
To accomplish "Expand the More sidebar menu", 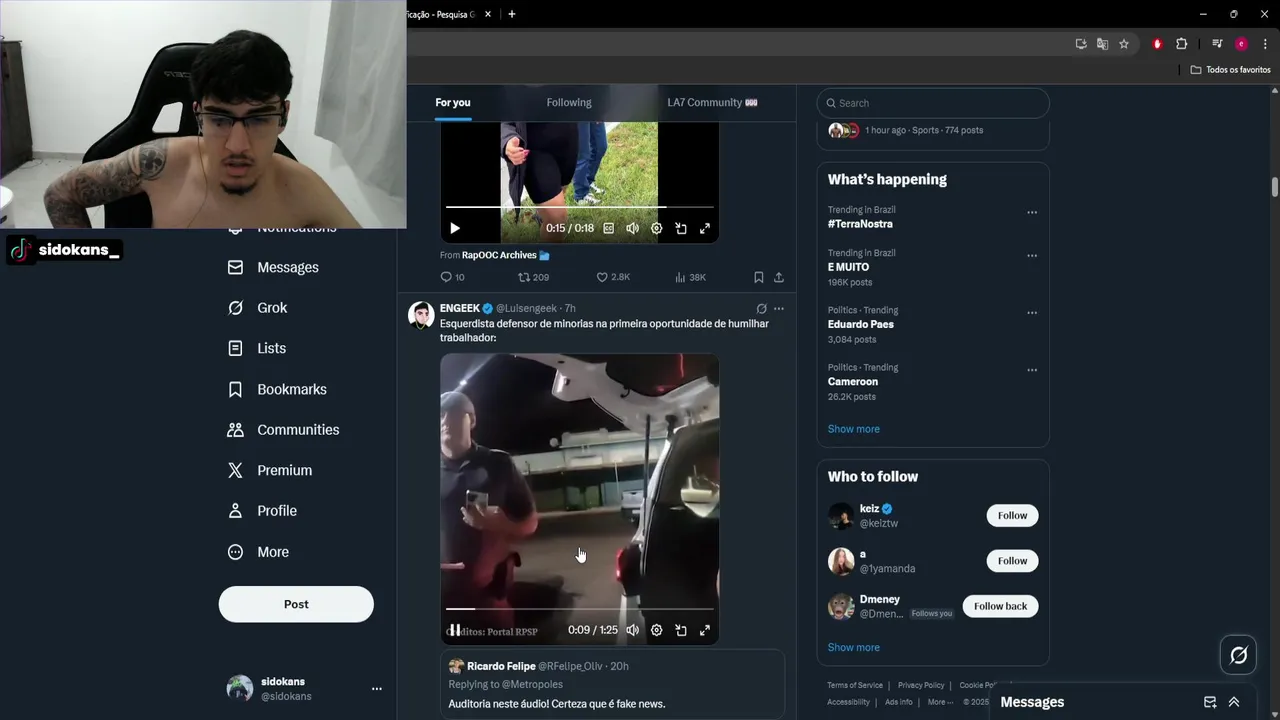I will 259,552.
